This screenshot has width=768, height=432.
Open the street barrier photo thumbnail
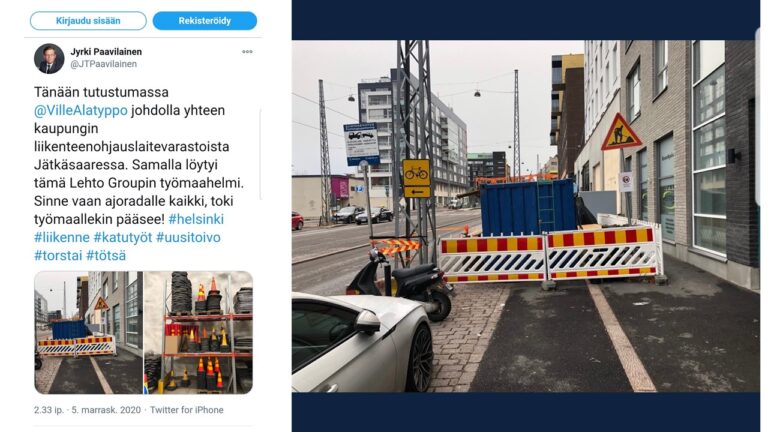coord(89,333)
